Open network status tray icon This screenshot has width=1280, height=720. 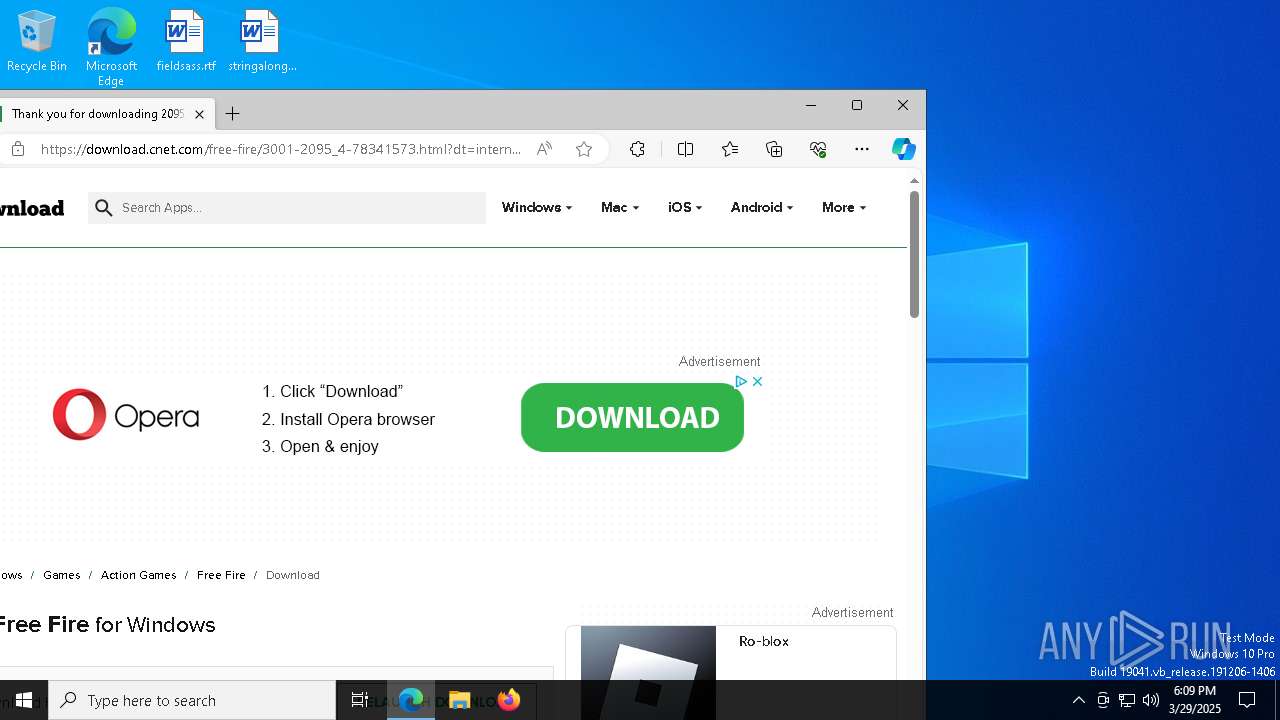1127,700
